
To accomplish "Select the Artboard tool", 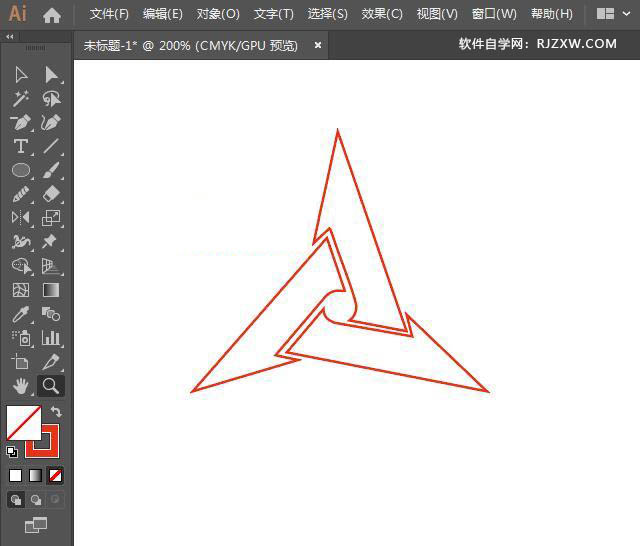I will tap(21, 362).
